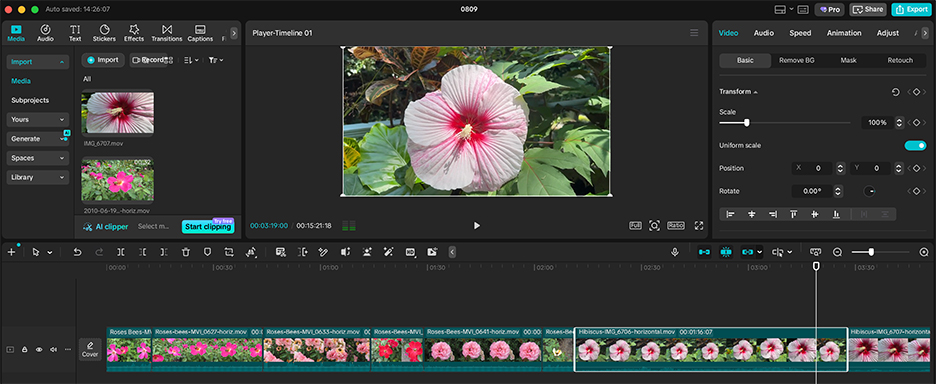Image resolution: width=936 pixels, height=384 pixels.
Task: Open the Player hamburger menu
Action: pos(694,33)
